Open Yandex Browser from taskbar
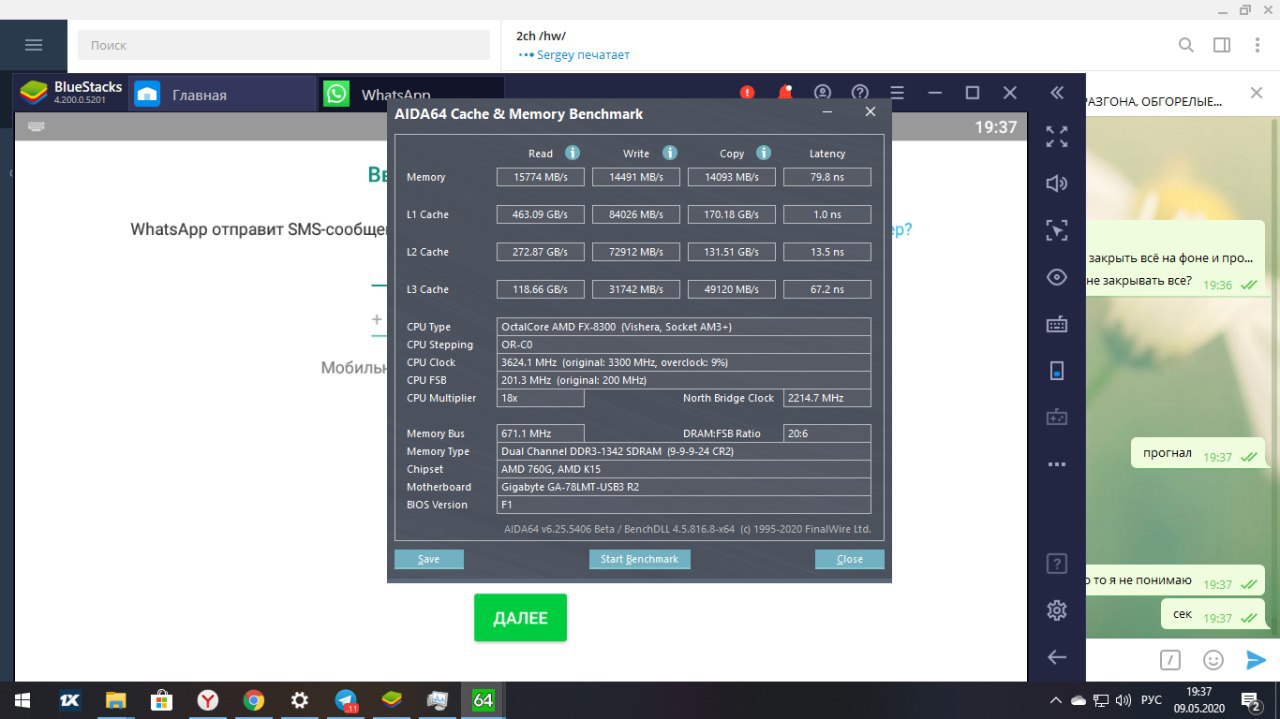The width and height of the screenshot is (1280, 719). [x=208, y=700]
